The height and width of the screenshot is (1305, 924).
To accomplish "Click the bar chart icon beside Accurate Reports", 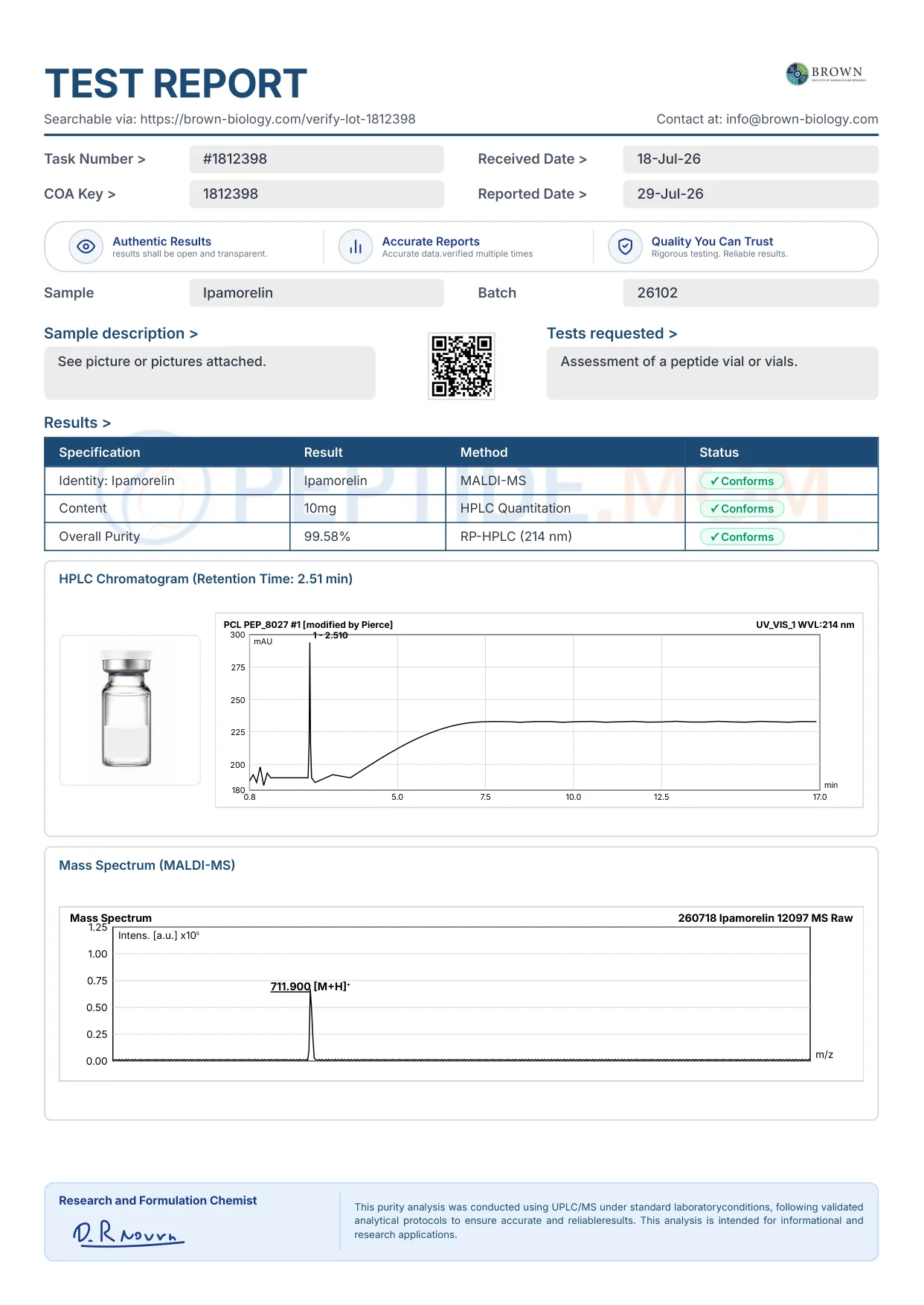I will click(356, 246).
